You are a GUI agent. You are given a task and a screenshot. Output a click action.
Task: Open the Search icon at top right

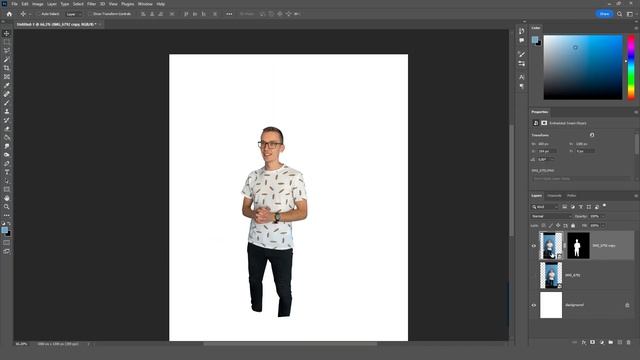click(620, 14)
